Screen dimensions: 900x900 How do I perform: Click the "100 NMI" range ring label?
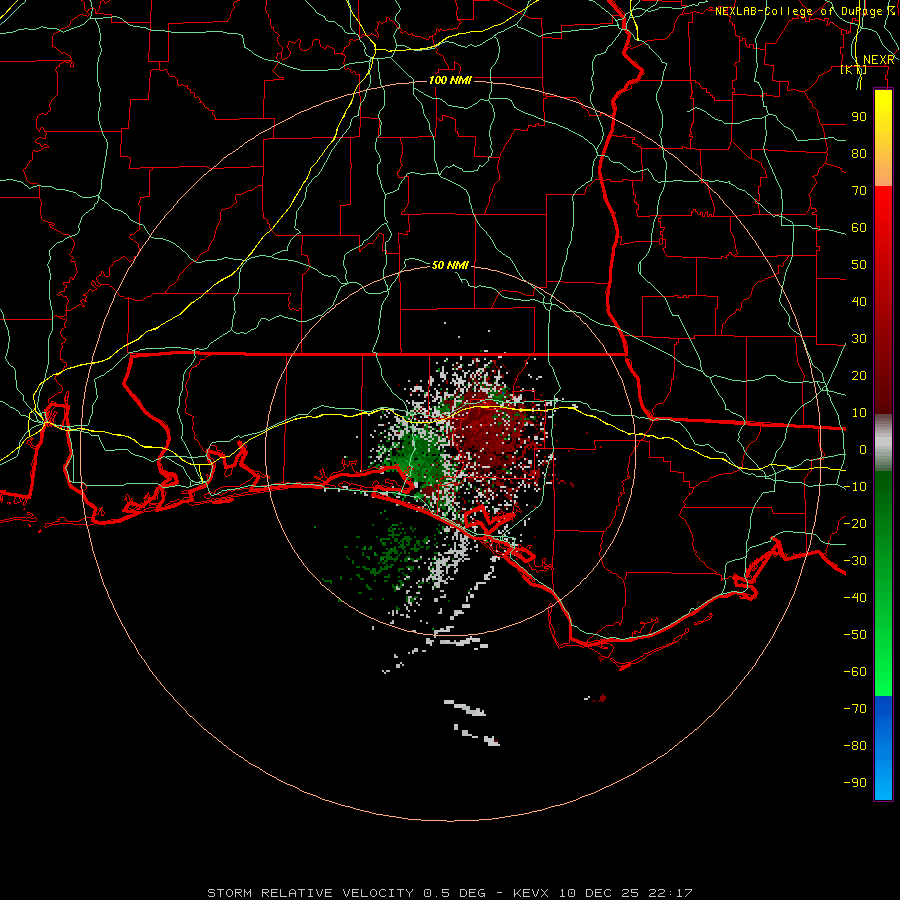[x=450, y=80]
